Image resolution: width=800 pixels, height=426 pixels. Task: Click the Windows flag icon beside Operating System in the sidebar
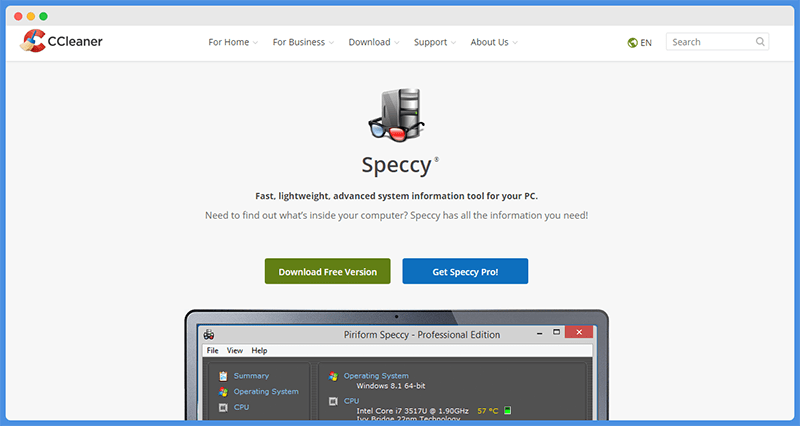point(223,392)
